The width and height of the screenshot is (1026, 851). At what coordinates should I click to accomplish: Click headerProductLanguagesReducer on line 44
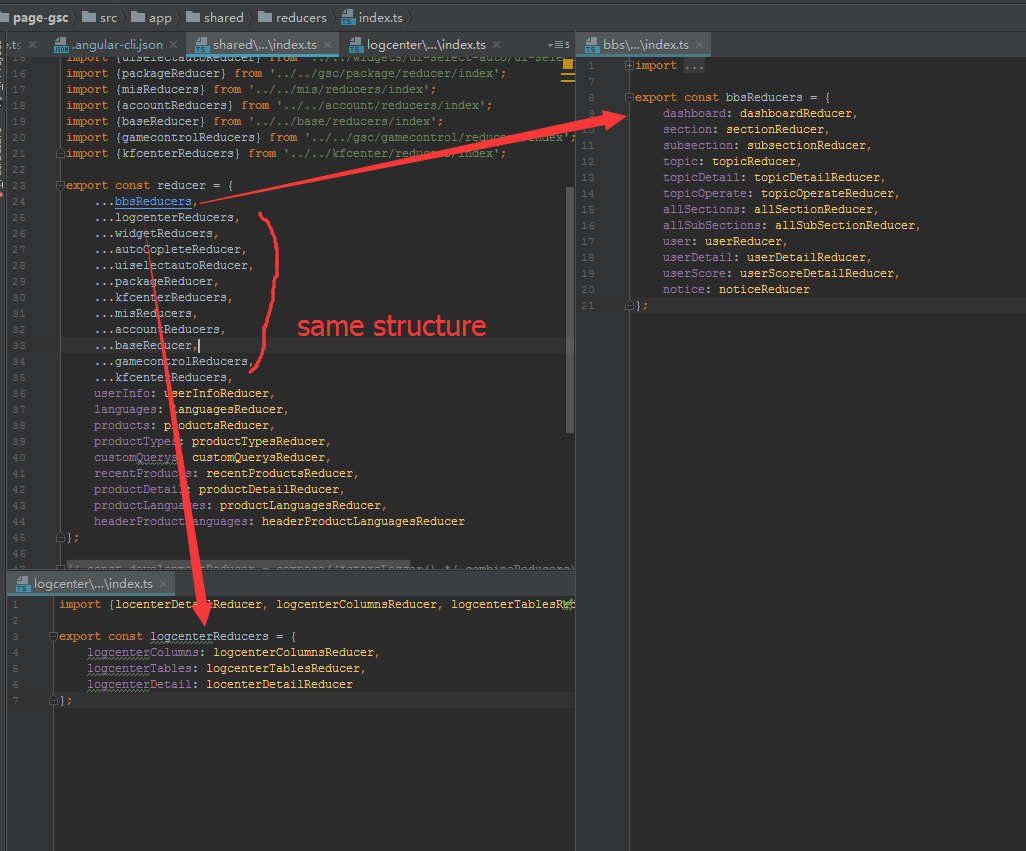(363, 521)
